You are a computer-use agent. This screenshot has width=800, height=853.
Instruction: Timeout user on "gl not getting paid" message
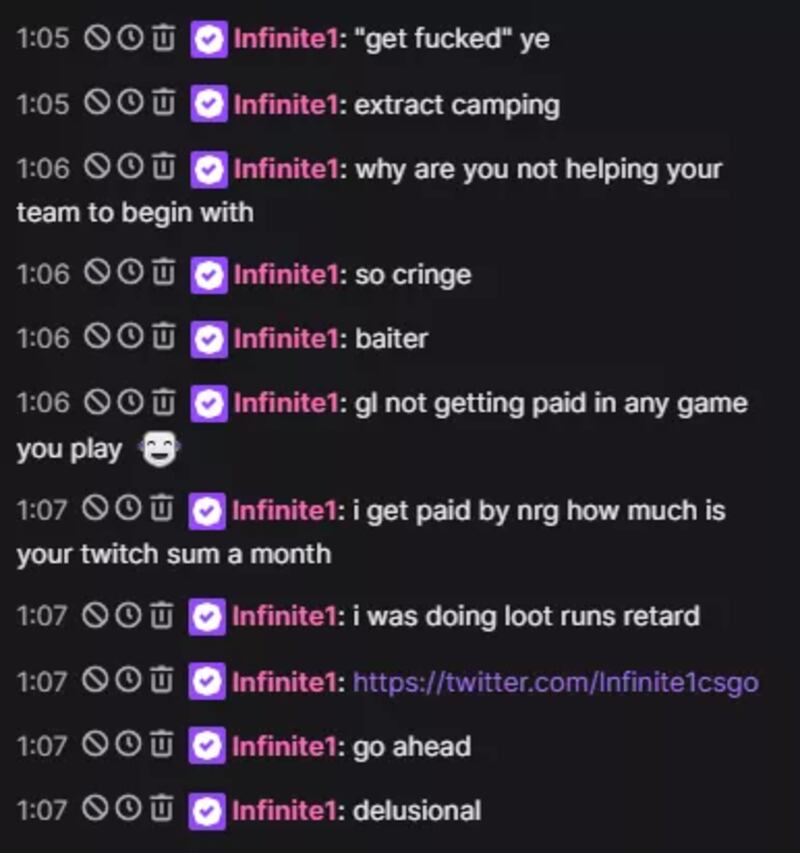[130, 402]
